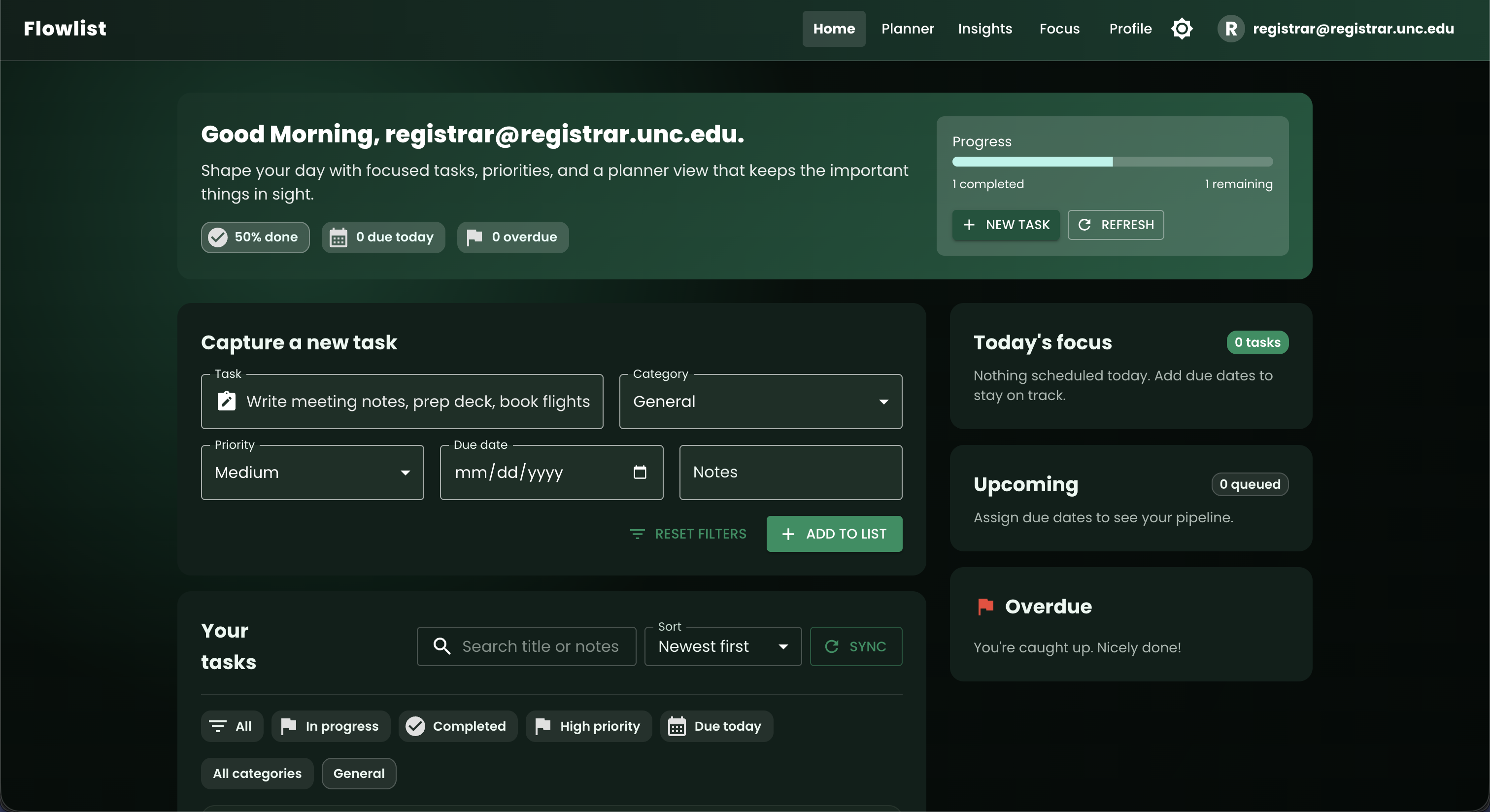Click the search magnifier icon
1490x812 pixels.
pyautogui.click(x=442, y=646)
